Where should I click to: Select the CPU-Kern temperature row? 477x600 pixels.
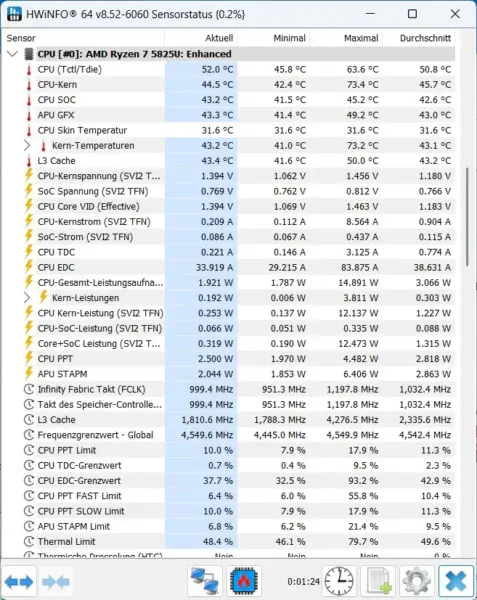coord(230,85)
